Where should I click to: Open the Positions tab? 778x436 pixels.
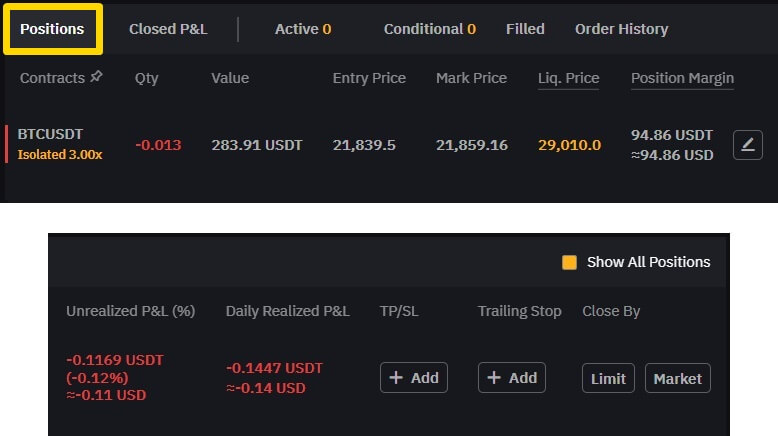pyautogui.click(x=52, y=29)
